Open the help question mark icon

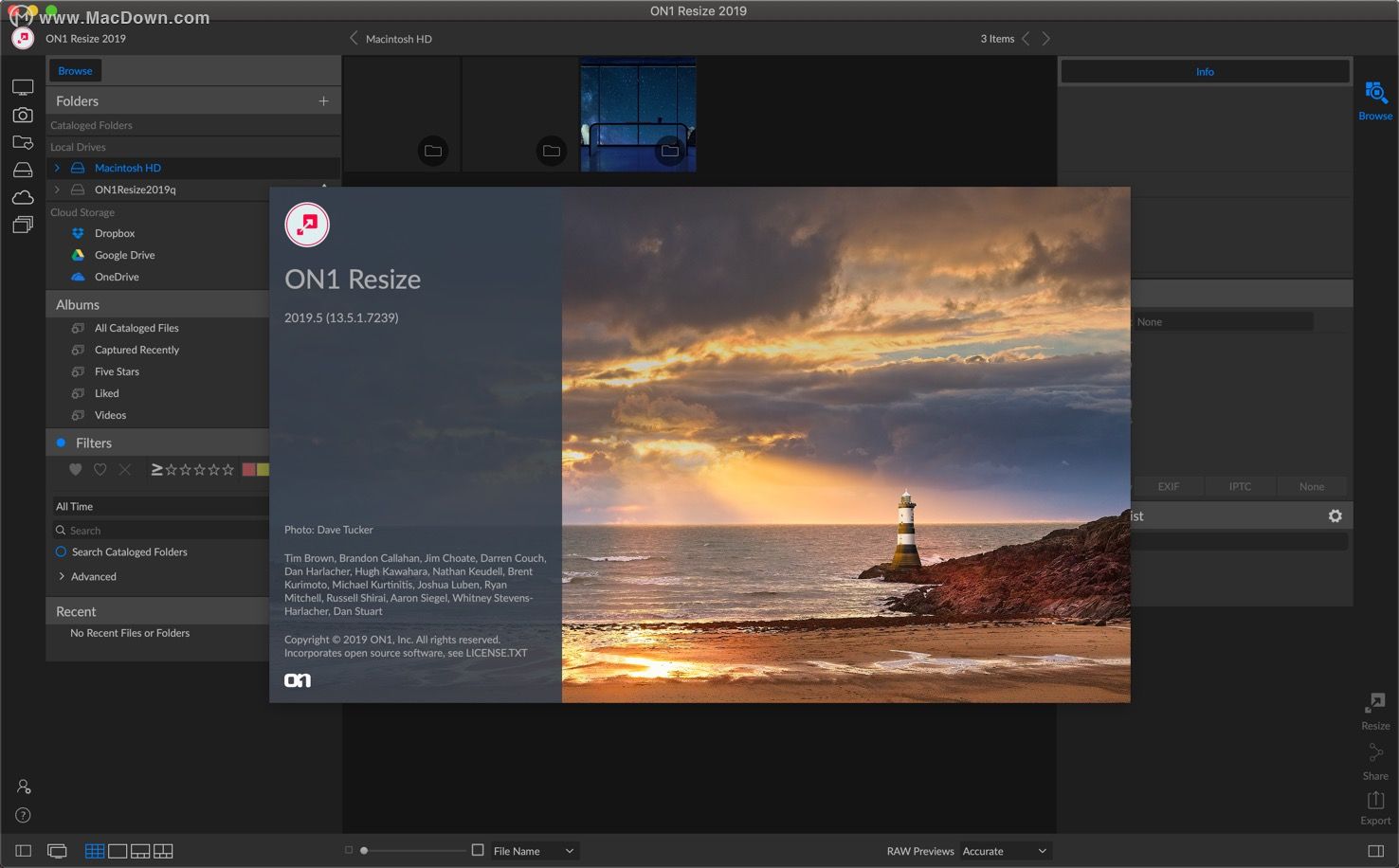[x=24, y=815]
